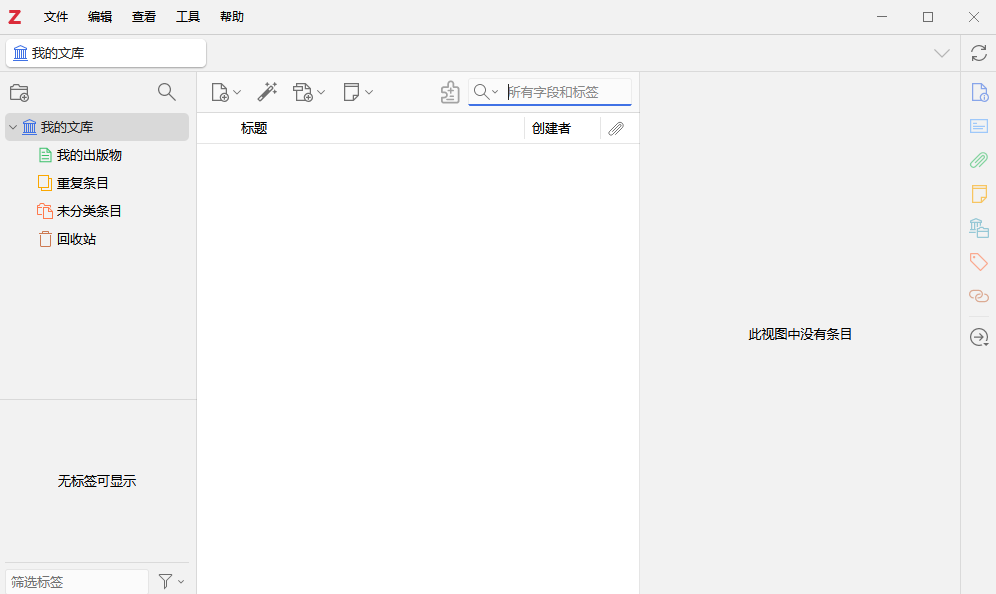
Task: Open the Related items section icon
Action: 979,296
